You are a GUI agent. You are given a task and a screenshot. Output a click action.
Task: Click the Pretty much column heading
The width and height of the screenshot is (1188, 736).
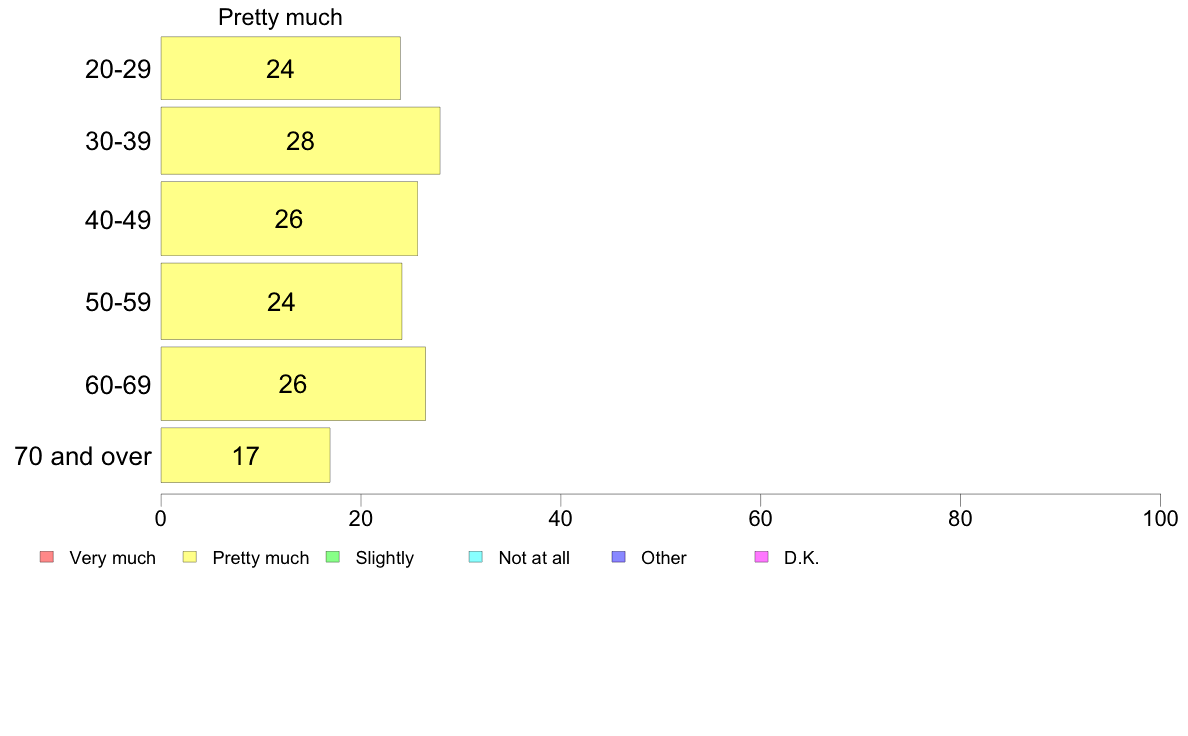(x=280, y=17)
